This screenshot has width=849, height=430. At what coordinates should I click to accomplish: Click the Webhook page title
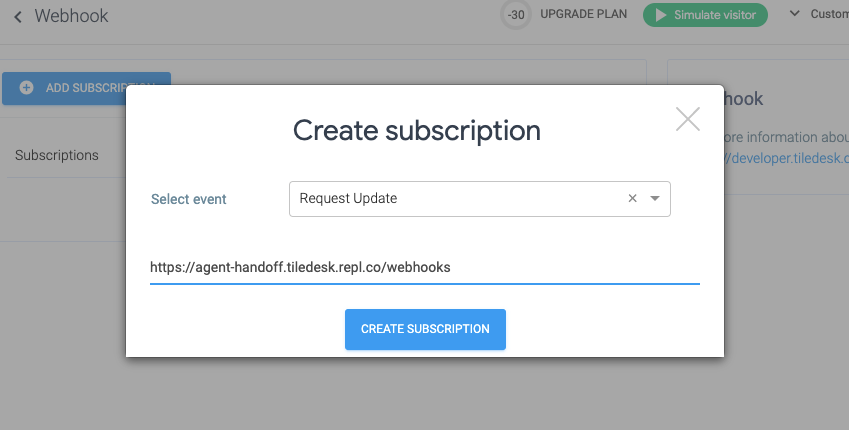(x=71, y=17)
